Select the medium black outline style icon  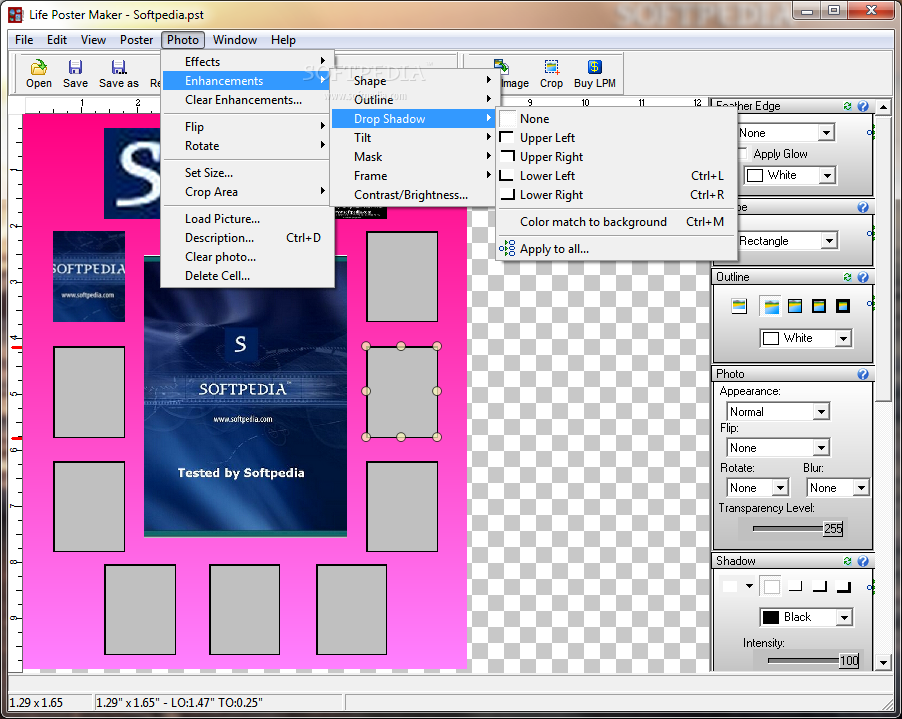819,306
